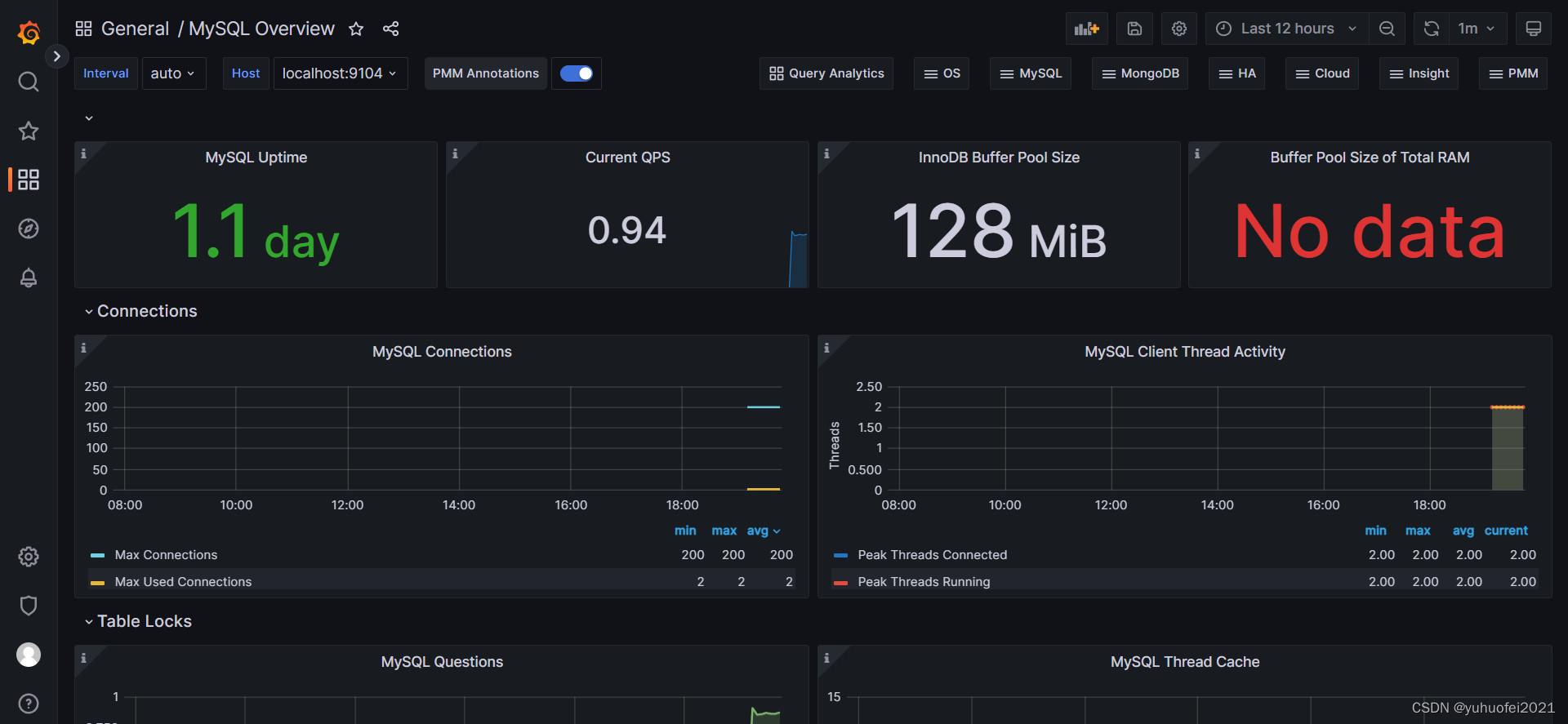Toggle Peak Threads Running series visibility

[x=924, y=582]
